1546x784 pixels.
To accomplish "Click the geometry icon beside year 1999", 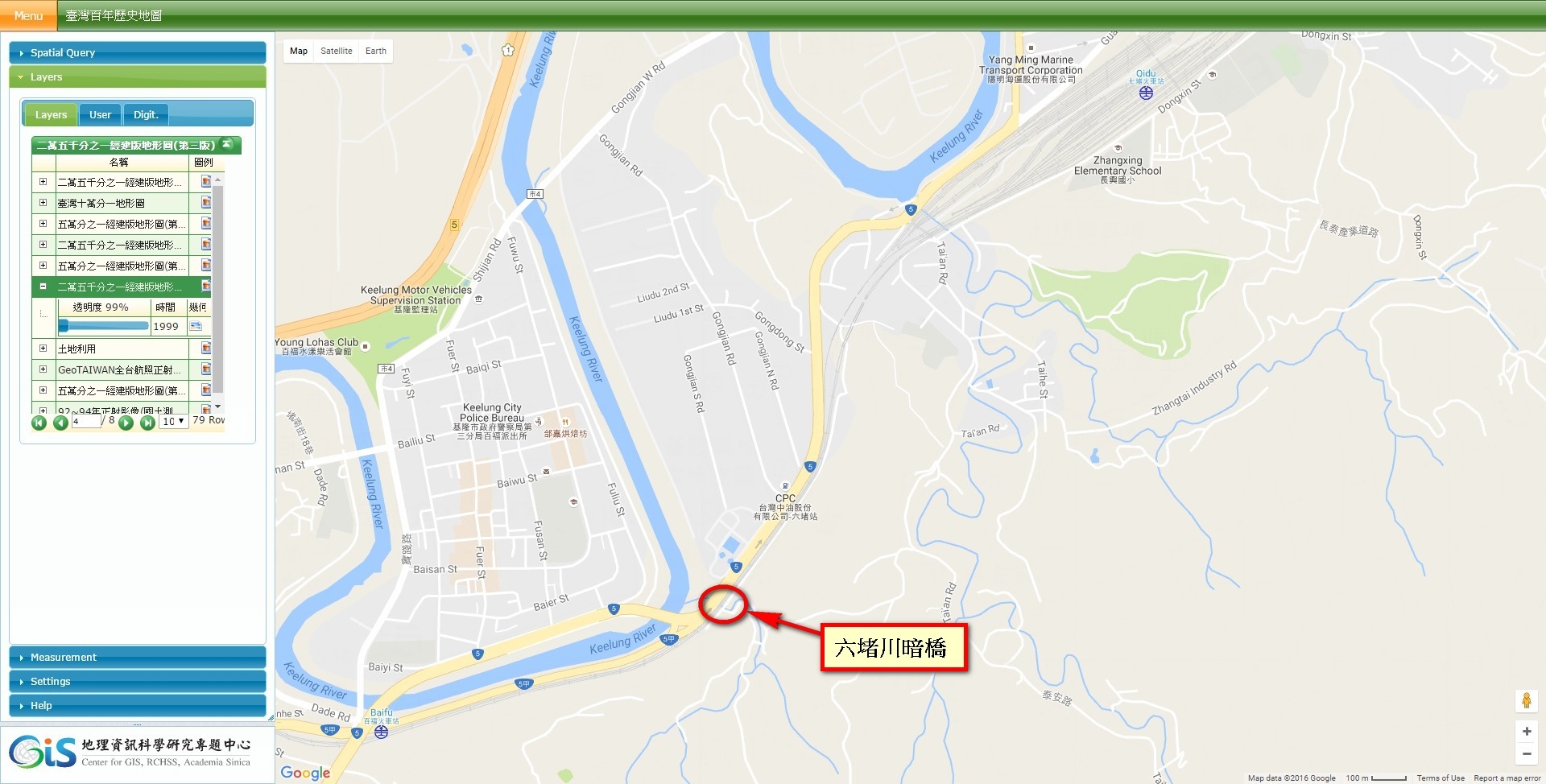I will pyautogui.click(x=196, y=326).
